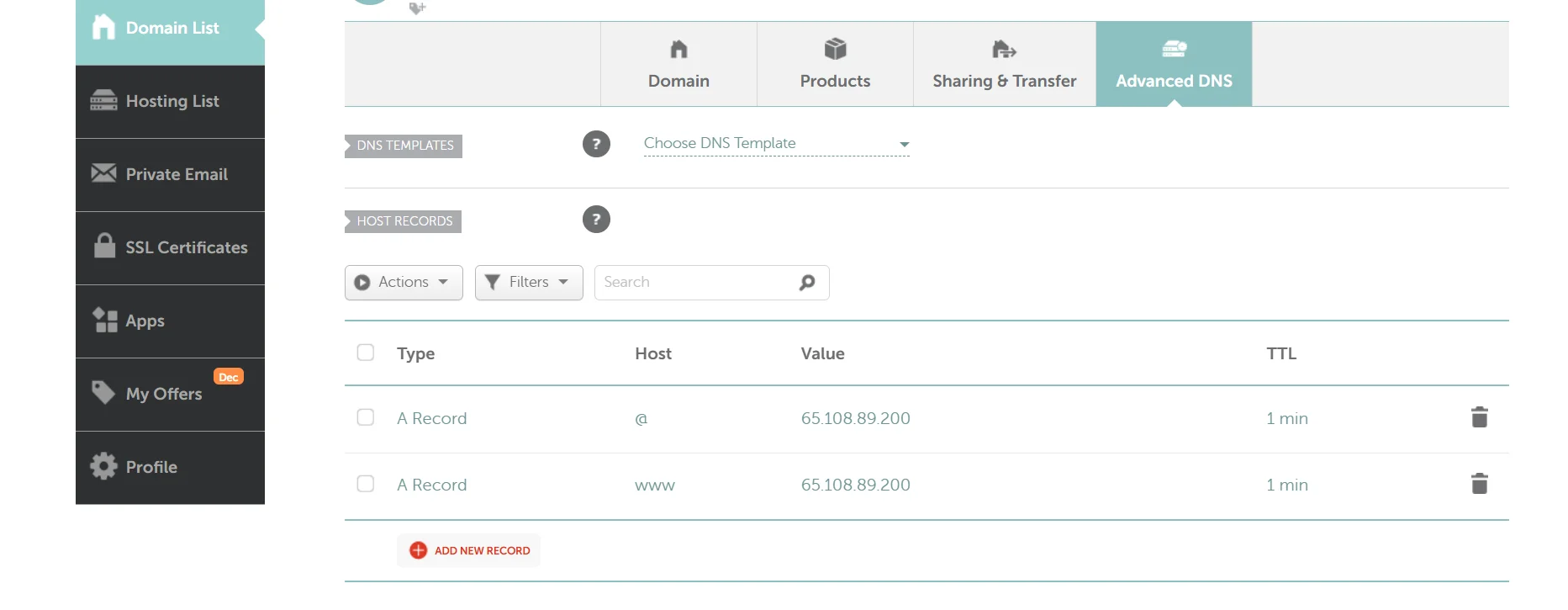Click A Record type in @ row
Image resolution: width=1568 pixels, height=610 pixels.
click(x=432, y=418)
